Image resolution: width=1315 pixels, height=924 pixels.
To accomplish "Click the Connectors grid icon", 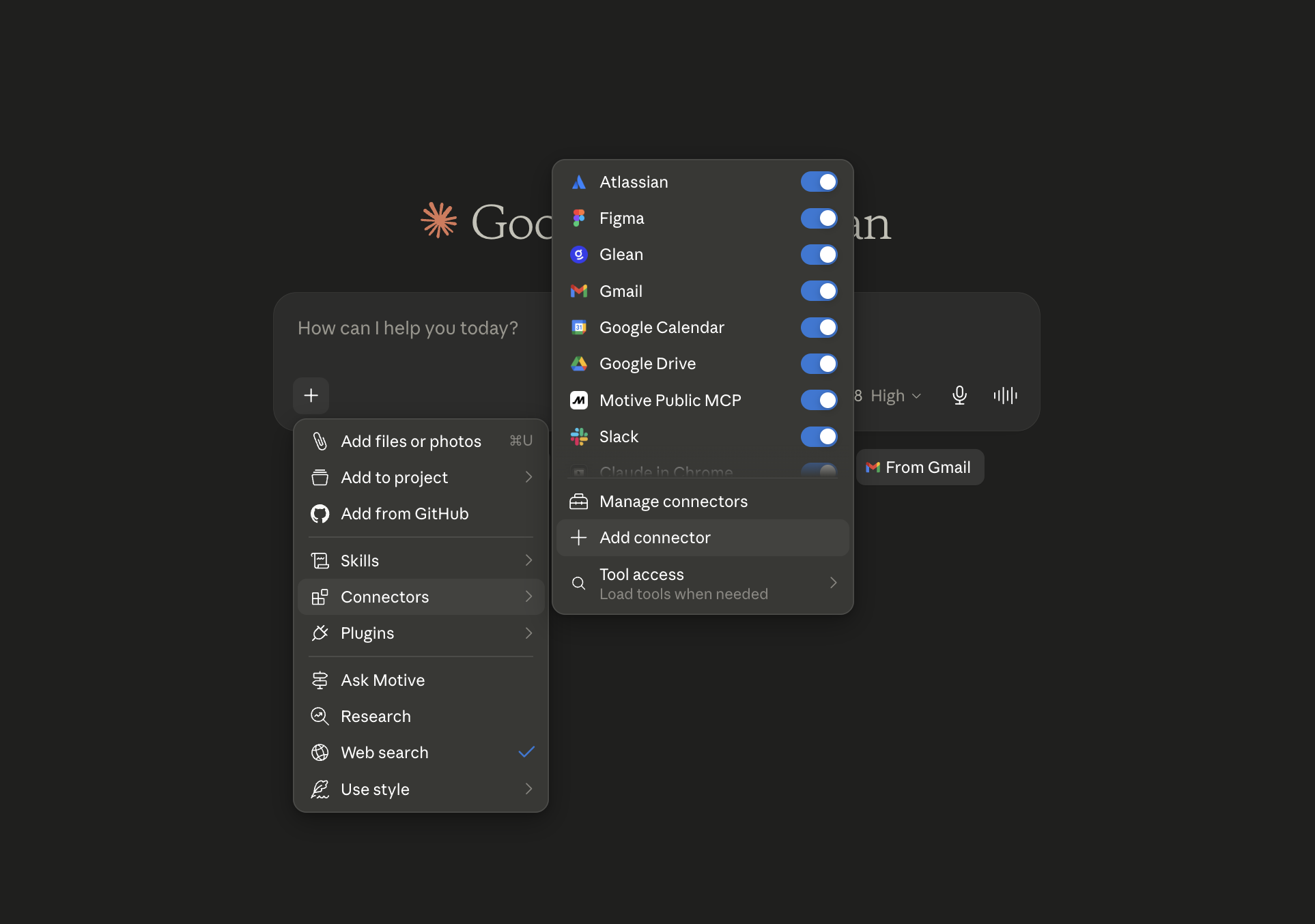I will (x=320, y=597).
